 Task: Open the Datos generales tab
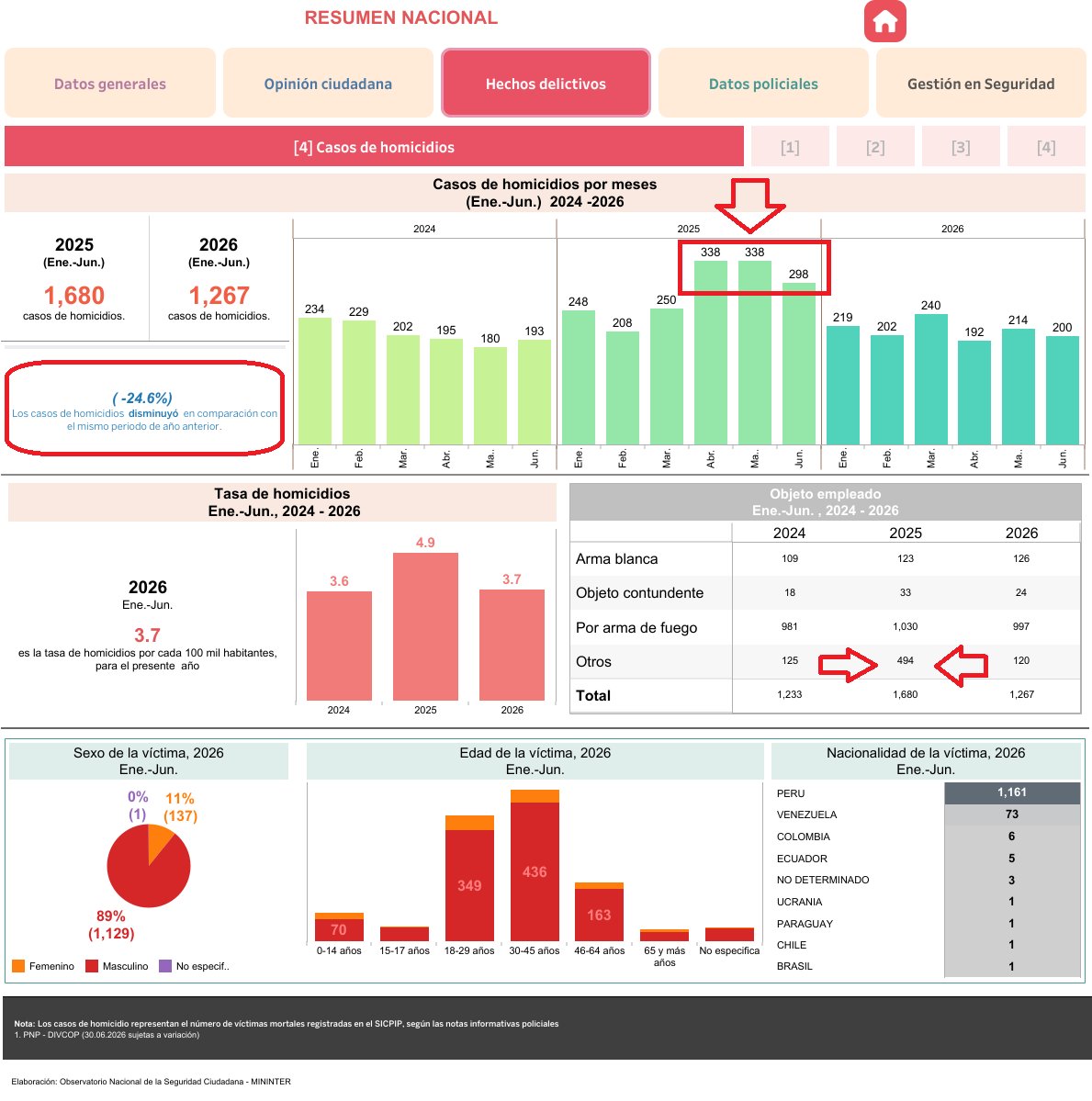point(110,84)
